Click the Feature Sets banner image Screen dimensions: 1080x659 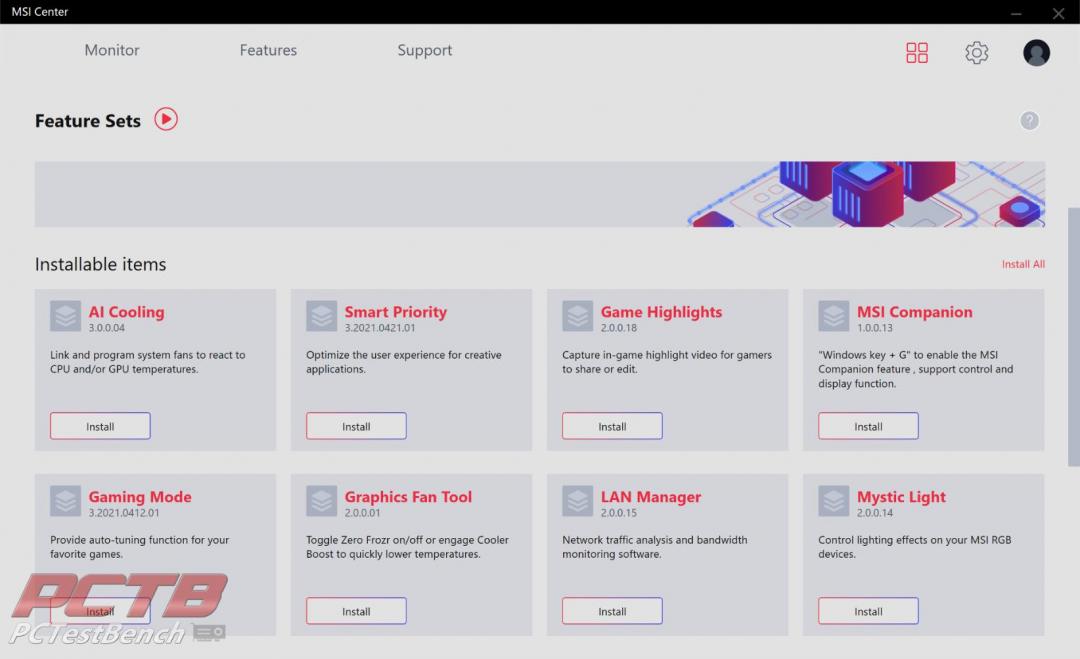click(x=540, y=194)
